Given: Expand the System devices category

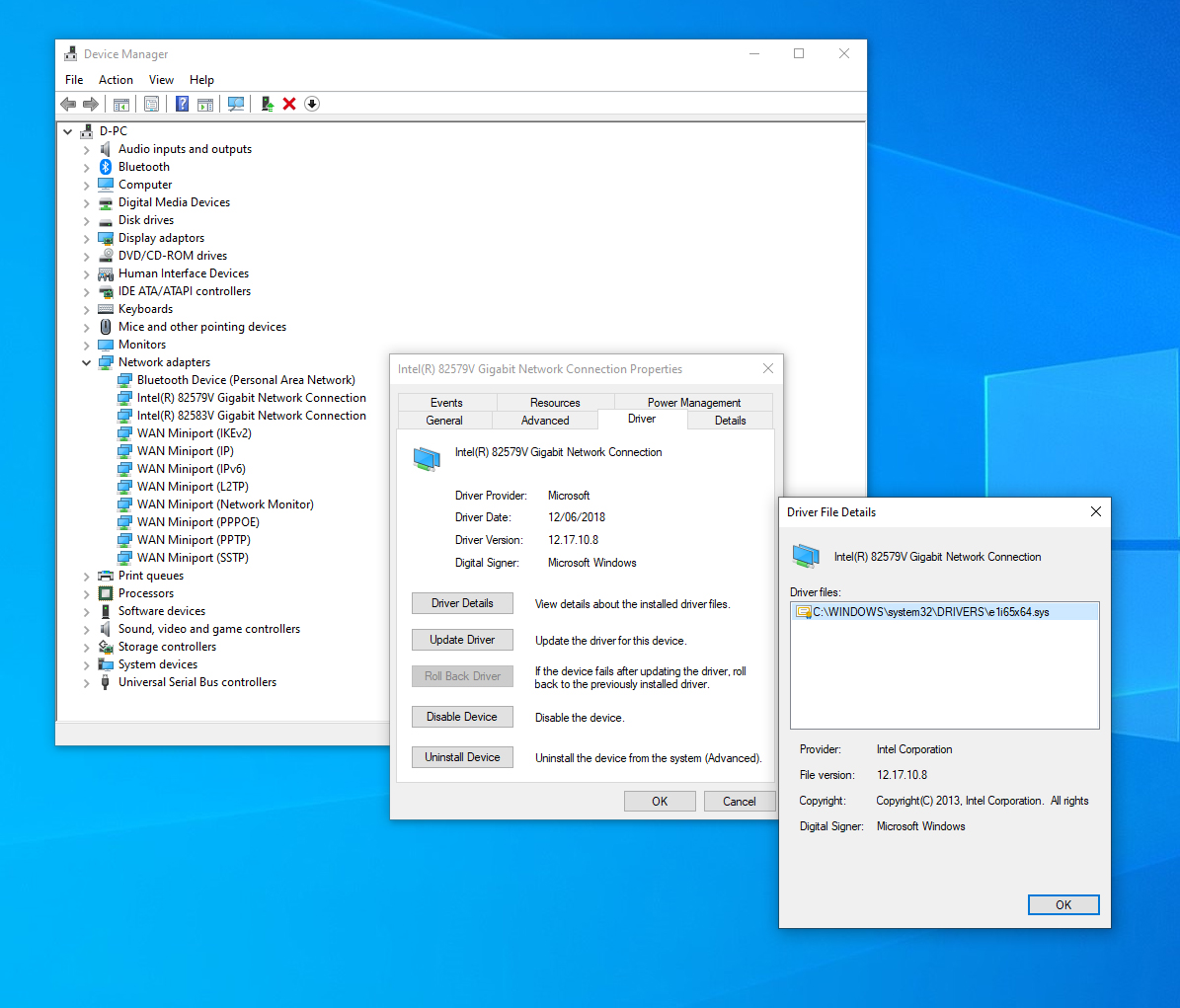Looking at the screenshot, I should click(87, 665).
